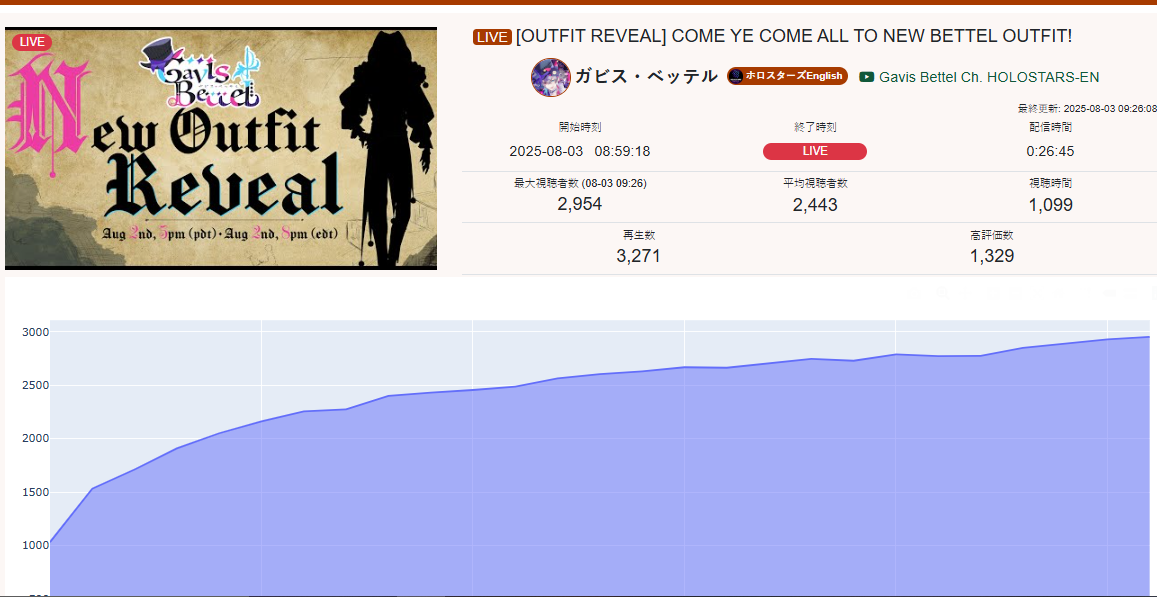1157x597 pixels.
Task: Click the 配信時間 label
Action: (x=1051, y=127)
